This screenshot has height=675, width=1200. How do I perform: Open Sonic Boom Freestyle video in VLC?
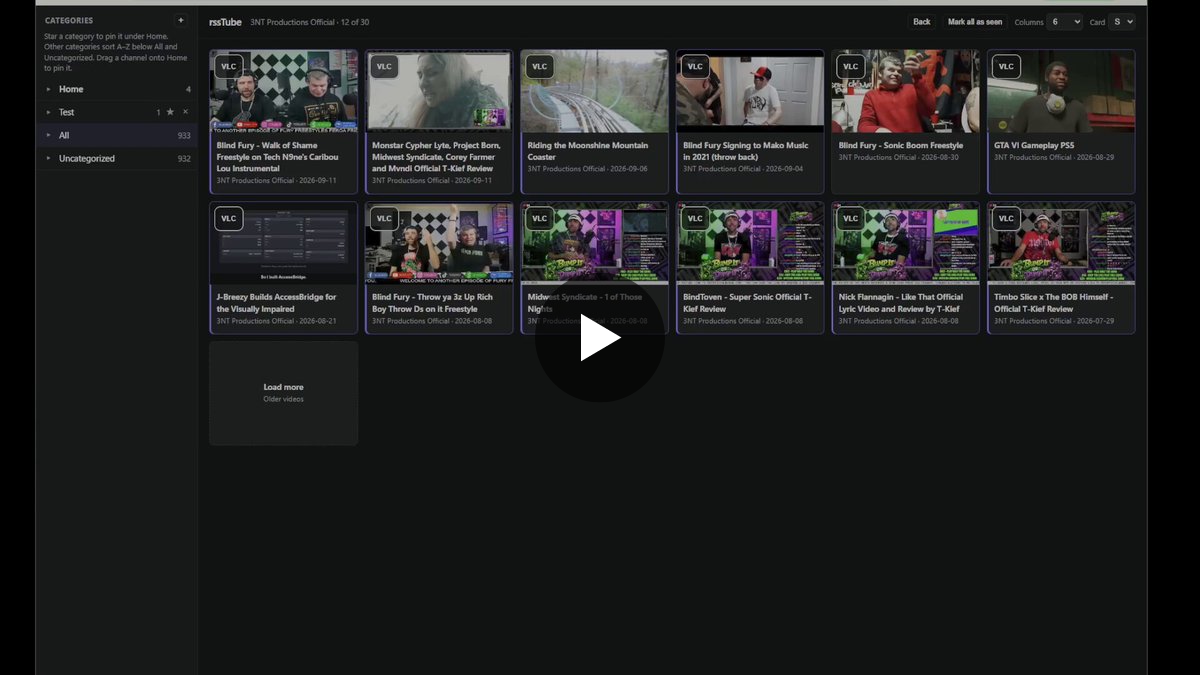[850, 67]
